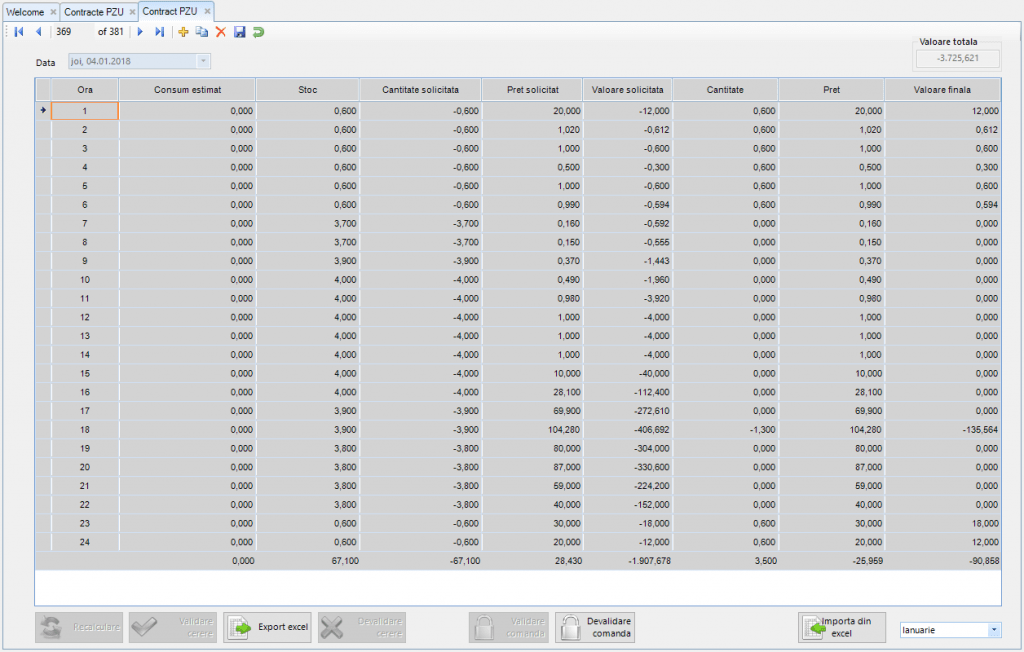1024x652 pixels.
Task: Click the Pret solicitat column header
Action: click(x=533, y=90)
